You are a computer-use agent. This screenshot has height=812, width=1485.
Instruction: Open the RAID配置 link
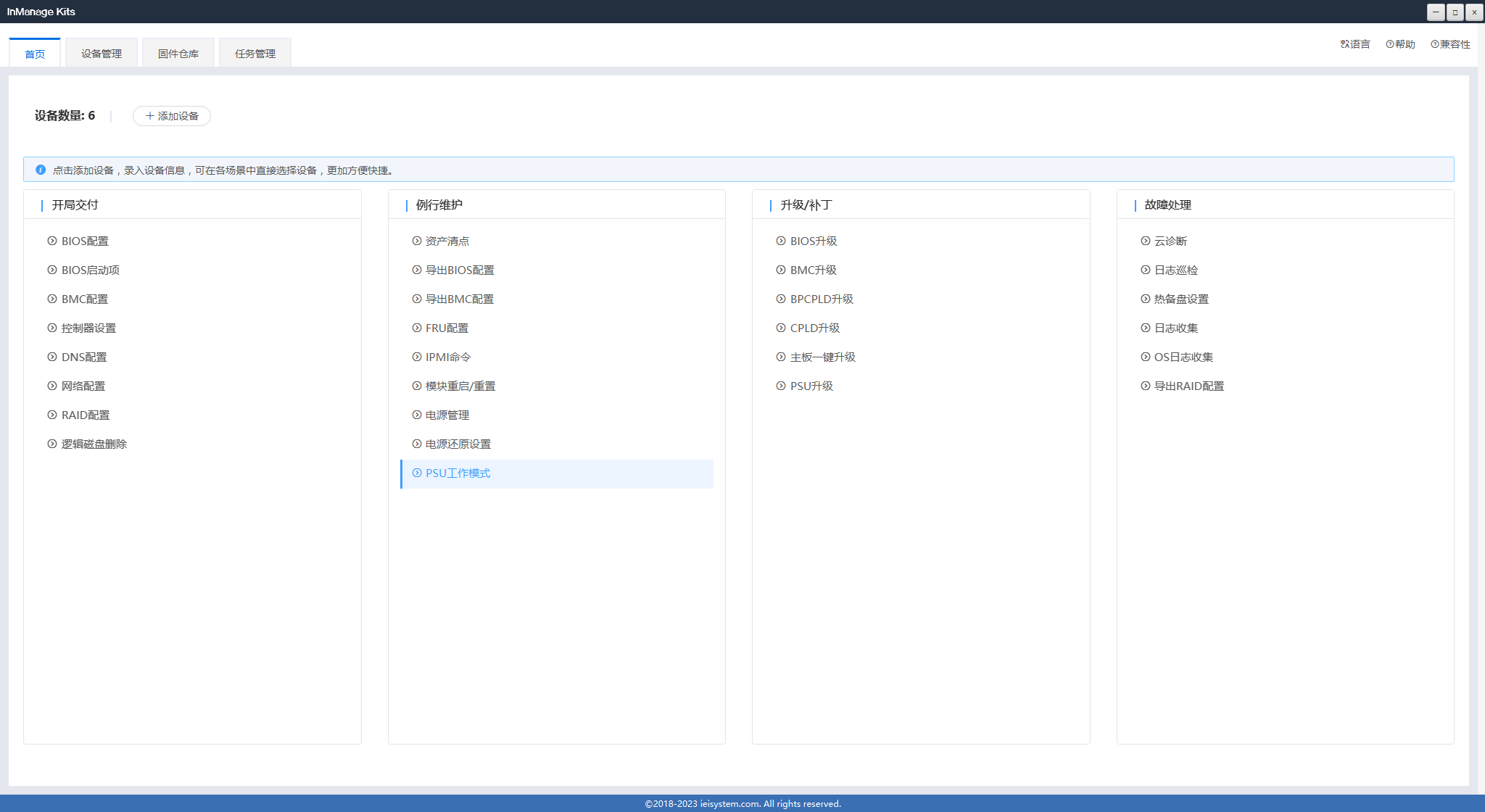(86, 415)
